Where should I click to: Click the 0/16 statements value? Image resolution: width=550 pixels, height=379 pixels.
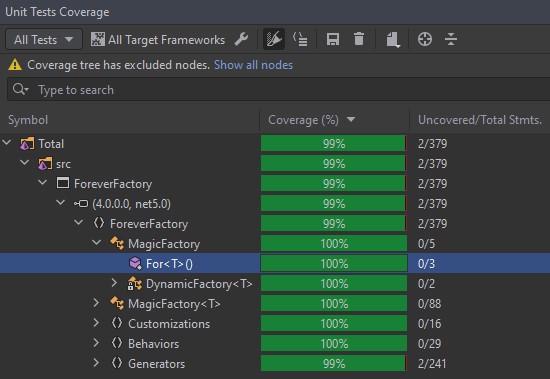(x=429, y=324)
